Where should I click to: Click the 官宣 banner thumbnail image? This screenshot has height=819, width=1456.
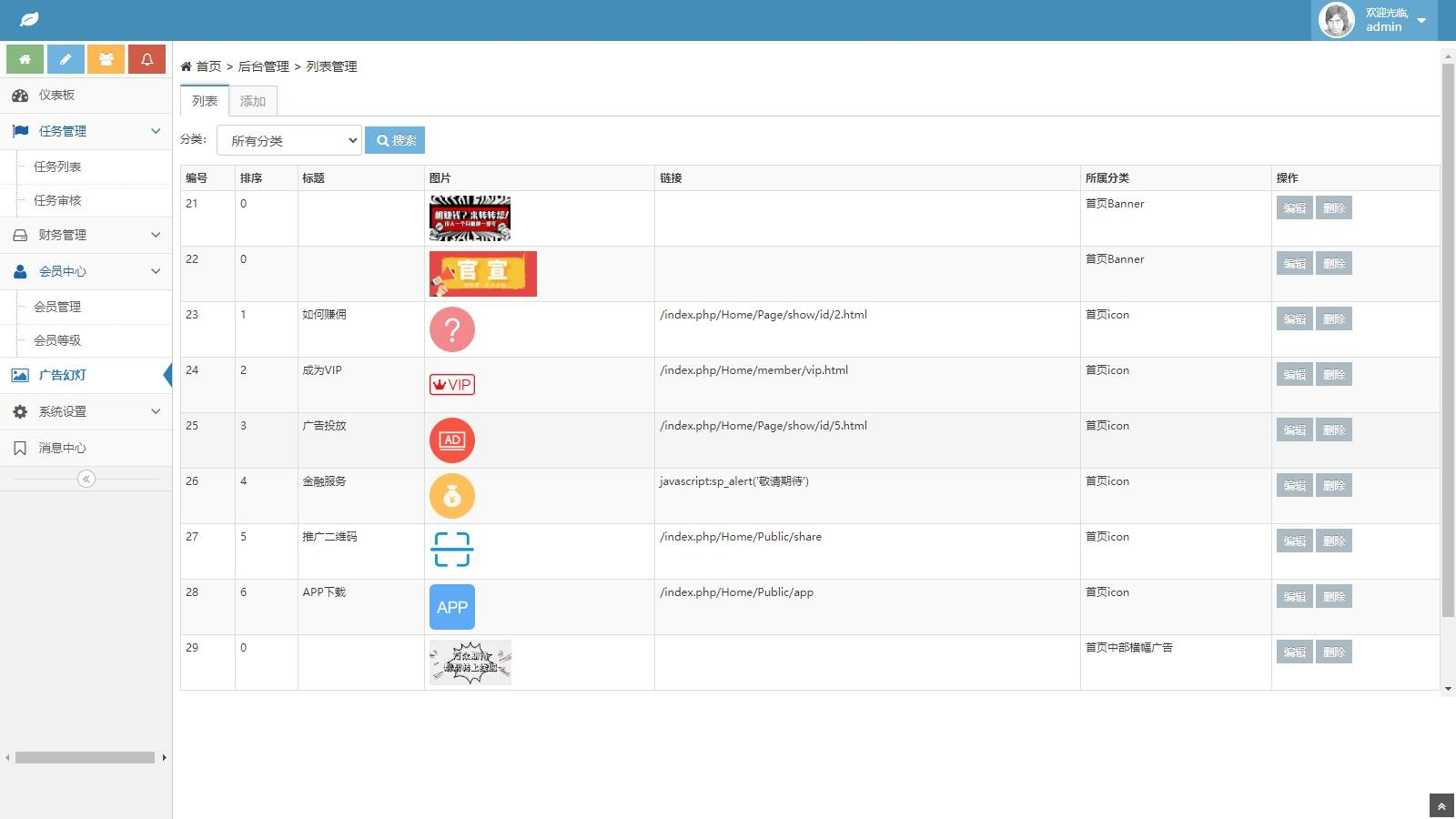482,274
